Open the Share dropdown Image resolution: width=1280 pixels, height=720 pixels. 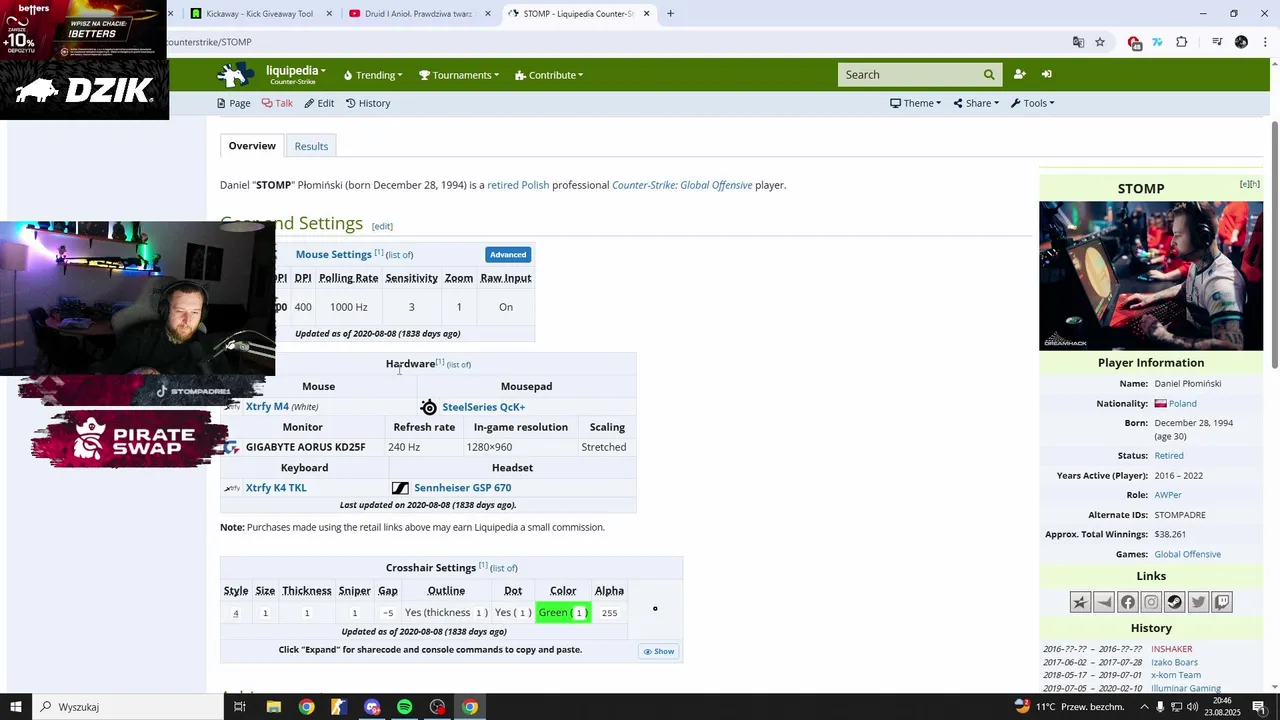(x=976, y=103)
